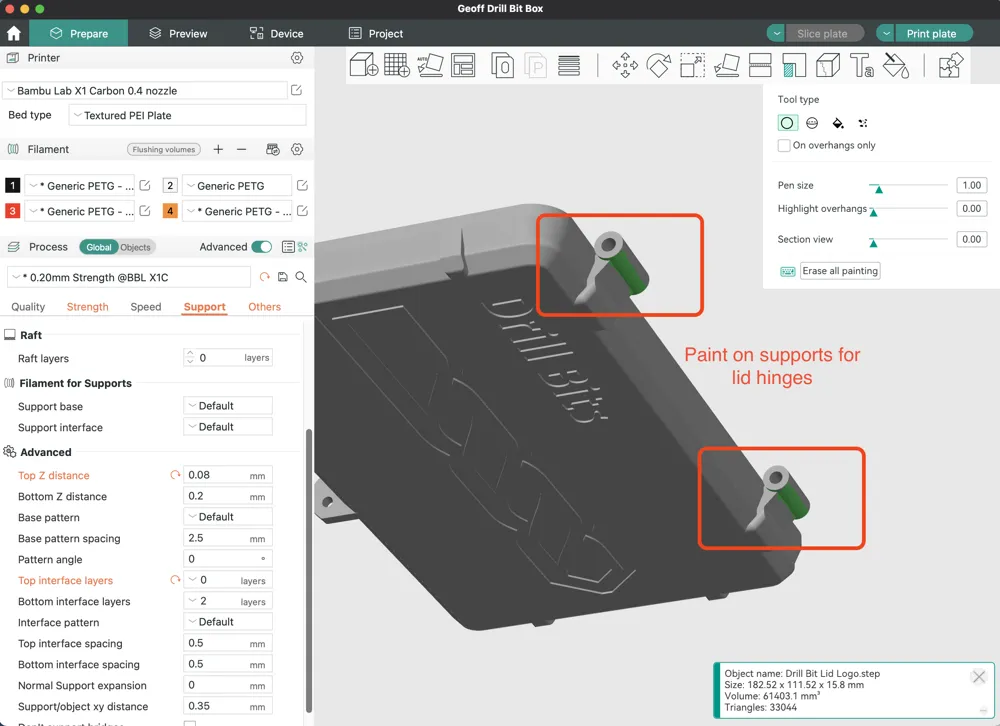The image size is (1000, 726).
Task: Open the Others settings tab
Action: click(x=264, y=307)
